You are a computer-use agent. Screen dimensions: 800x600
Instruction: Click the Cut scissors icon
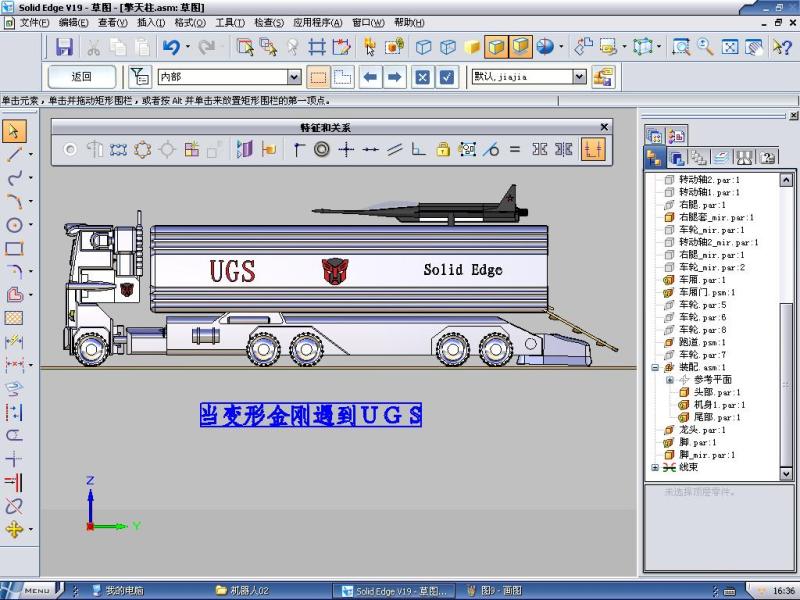click(93, 47)
